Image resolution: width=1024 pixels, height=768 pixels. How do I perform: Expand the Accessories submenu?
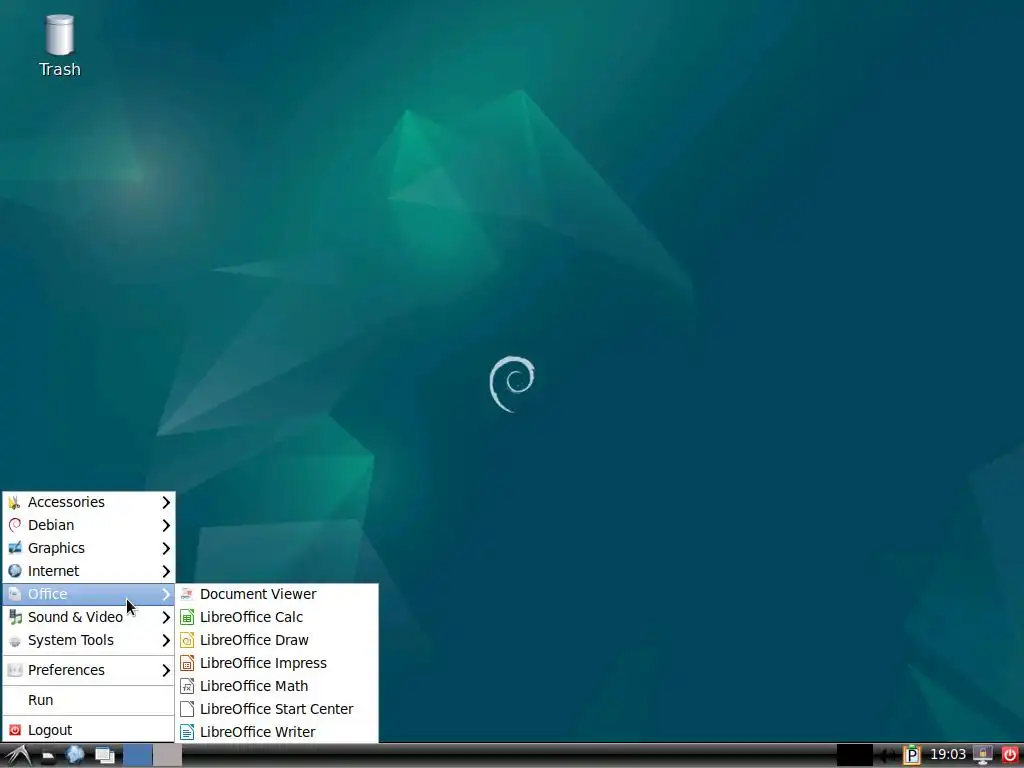click(x=89, y=502)
